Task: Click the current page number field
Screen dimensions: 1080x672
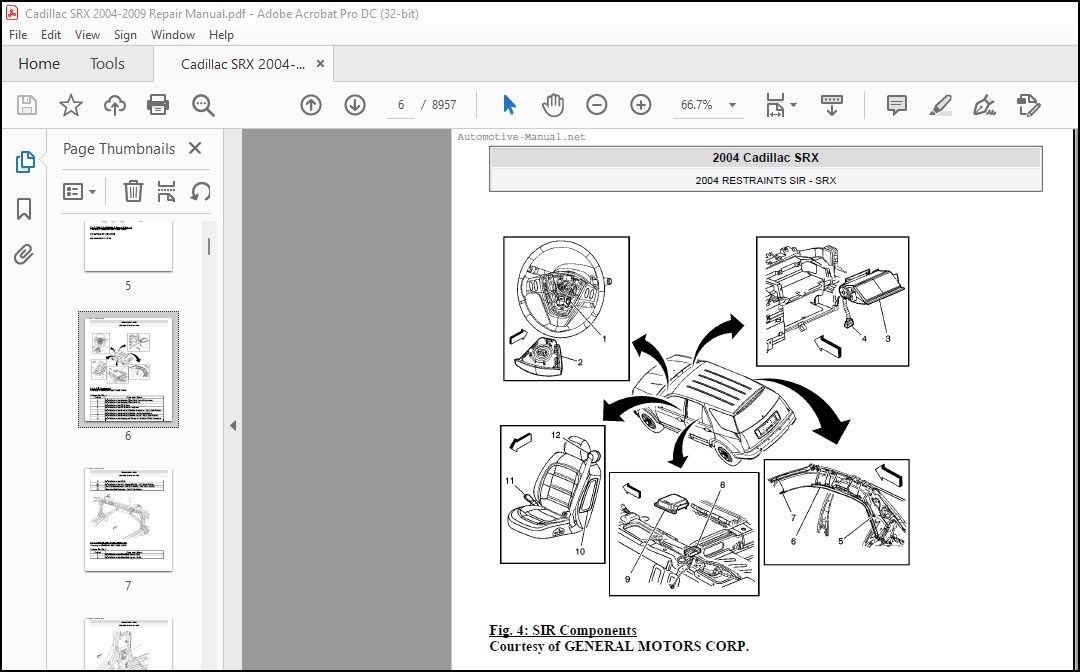Action: (401, 105)
